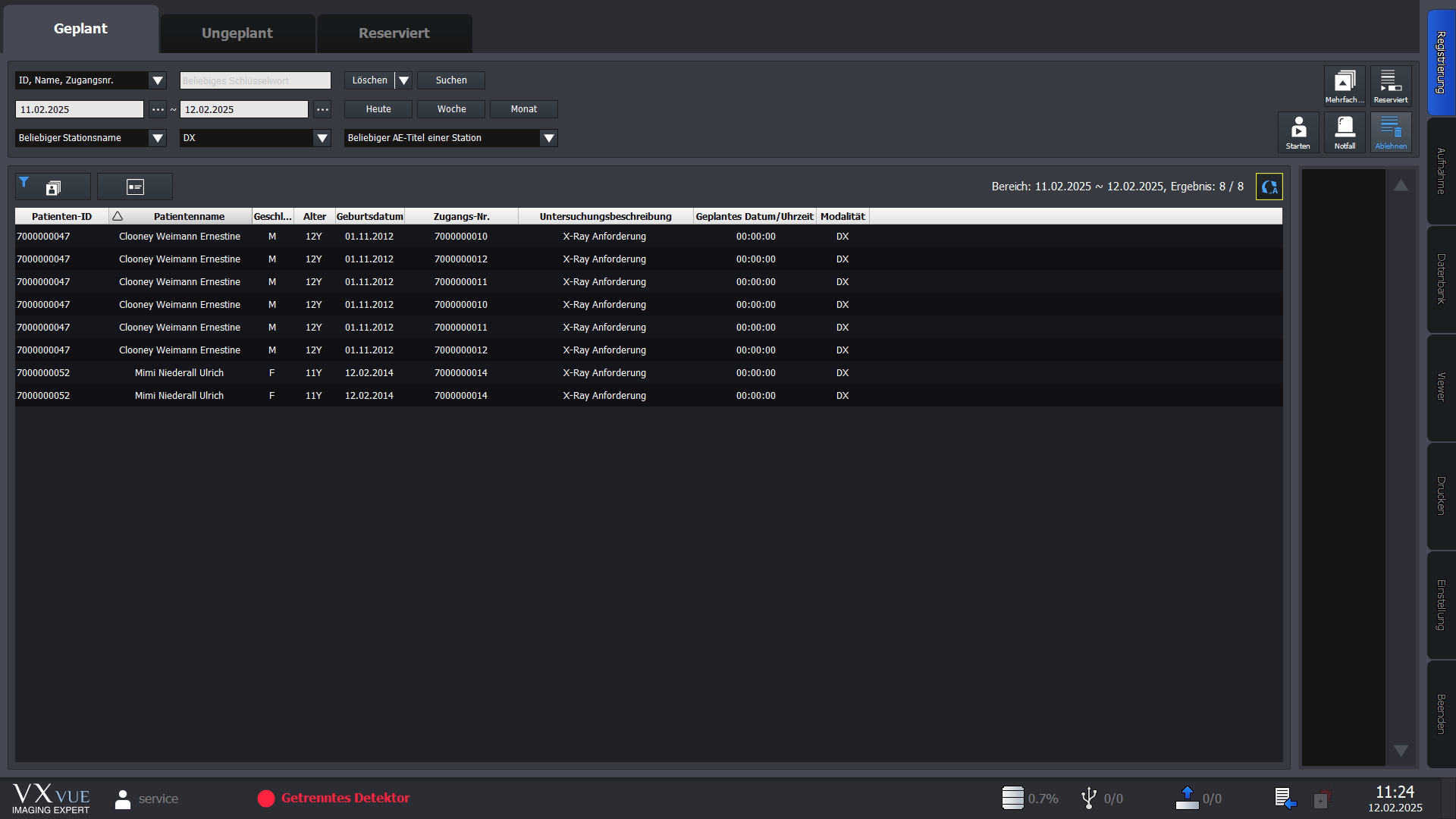Click the Beliebiges Schlüsselwort search field
The height and width of the screenshot is (819, 1456).
click(x=255, y=80)
